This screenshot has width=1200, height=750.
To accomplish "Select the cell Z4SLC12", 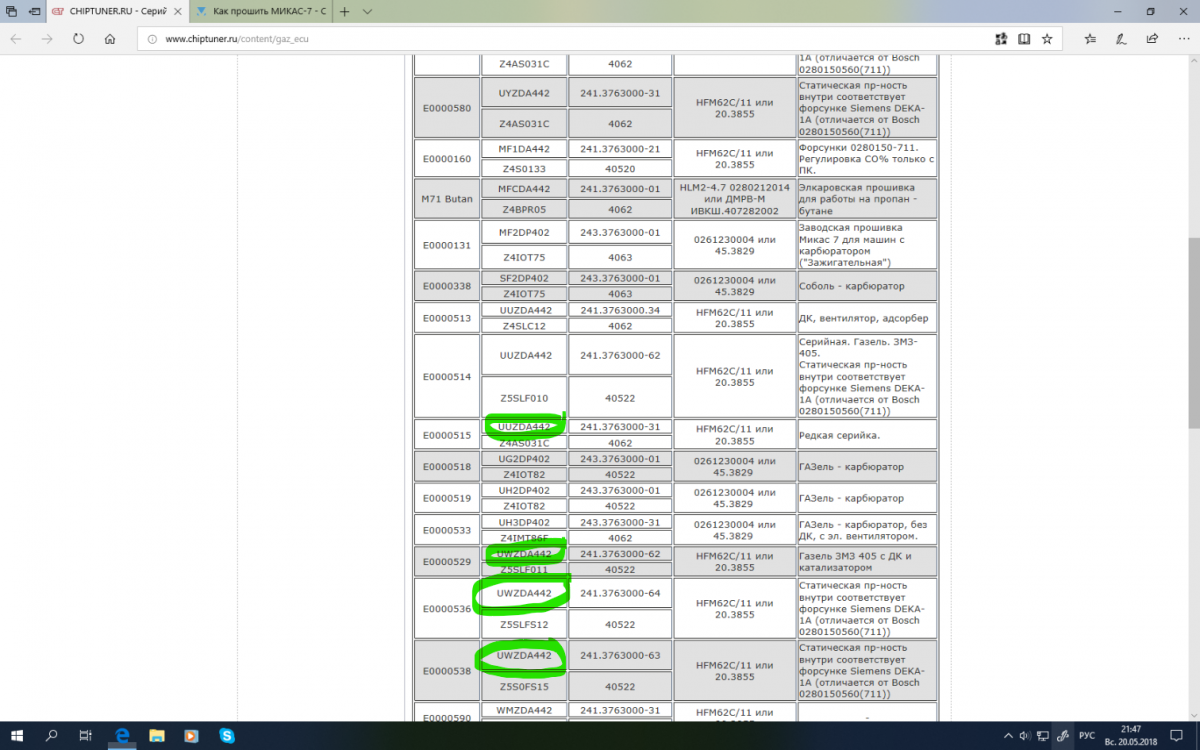I will coord(524,326).
